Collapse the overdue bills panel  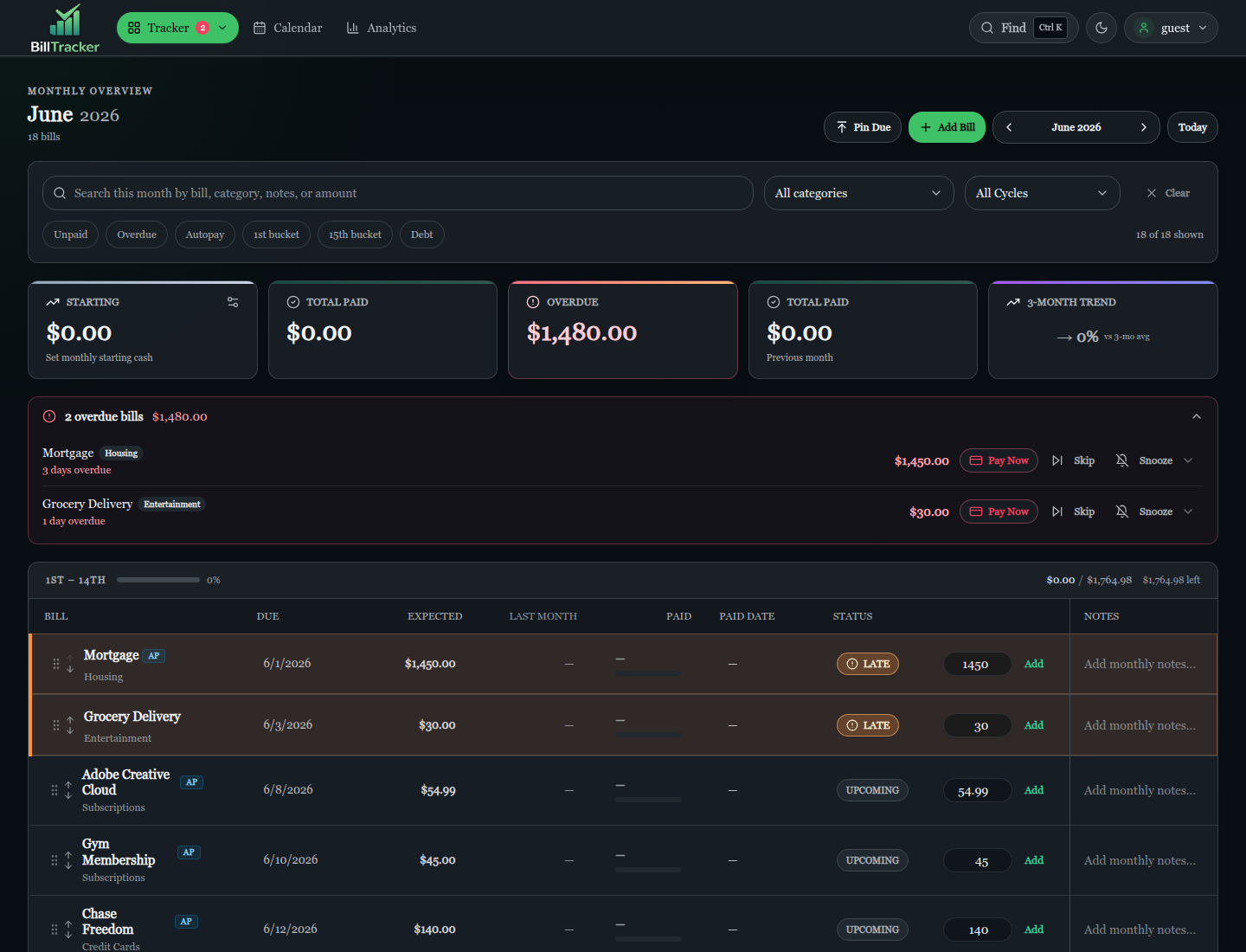coord(1197,416)
